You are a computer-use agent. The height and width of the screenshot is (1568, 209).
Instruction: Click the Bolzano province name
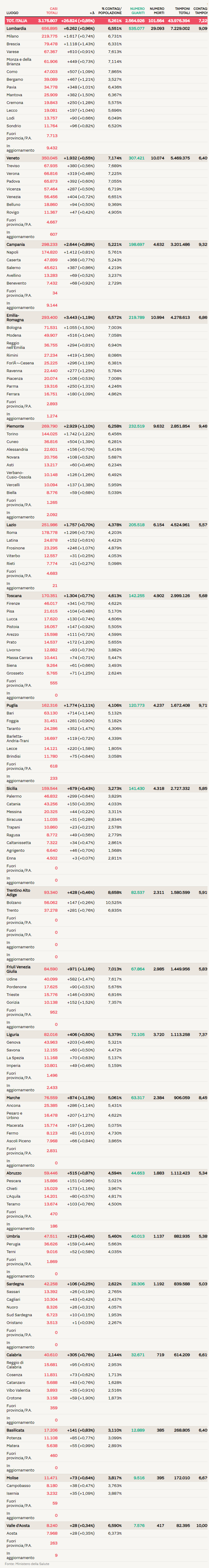14,903
